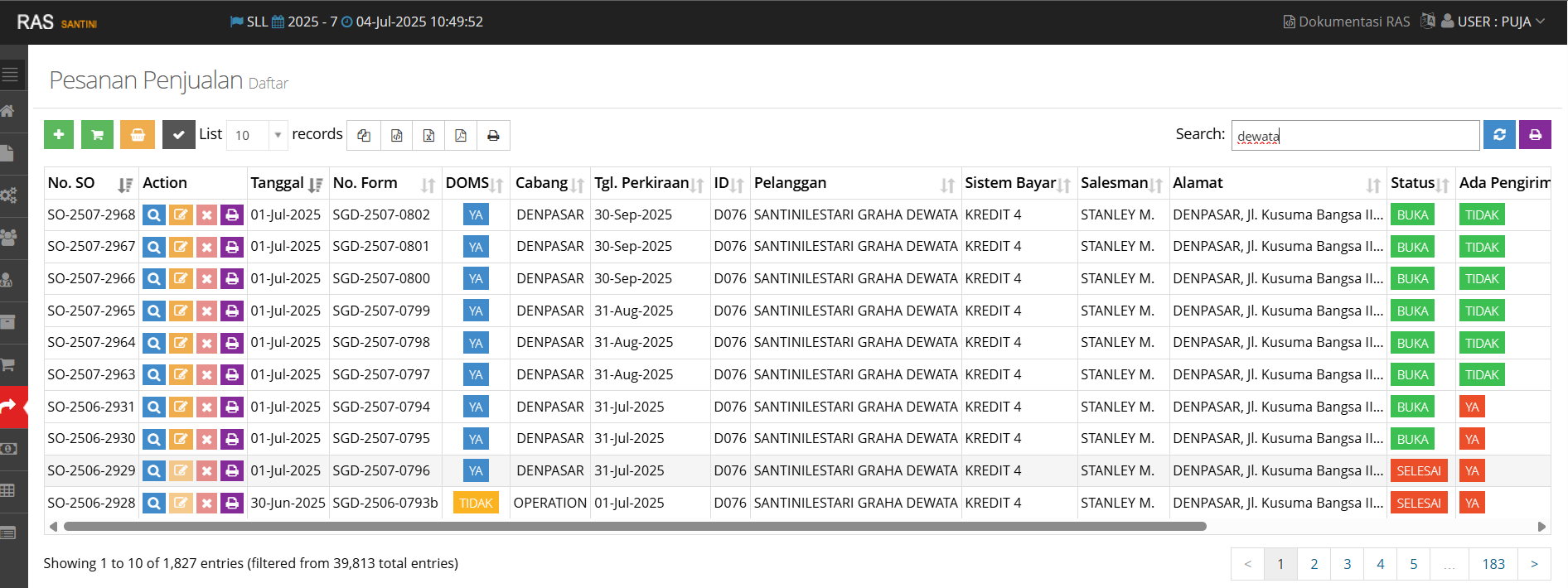View details of order SO-2507-2968
This screenshot has height=588, width=1568.
[x=153, y=215]
